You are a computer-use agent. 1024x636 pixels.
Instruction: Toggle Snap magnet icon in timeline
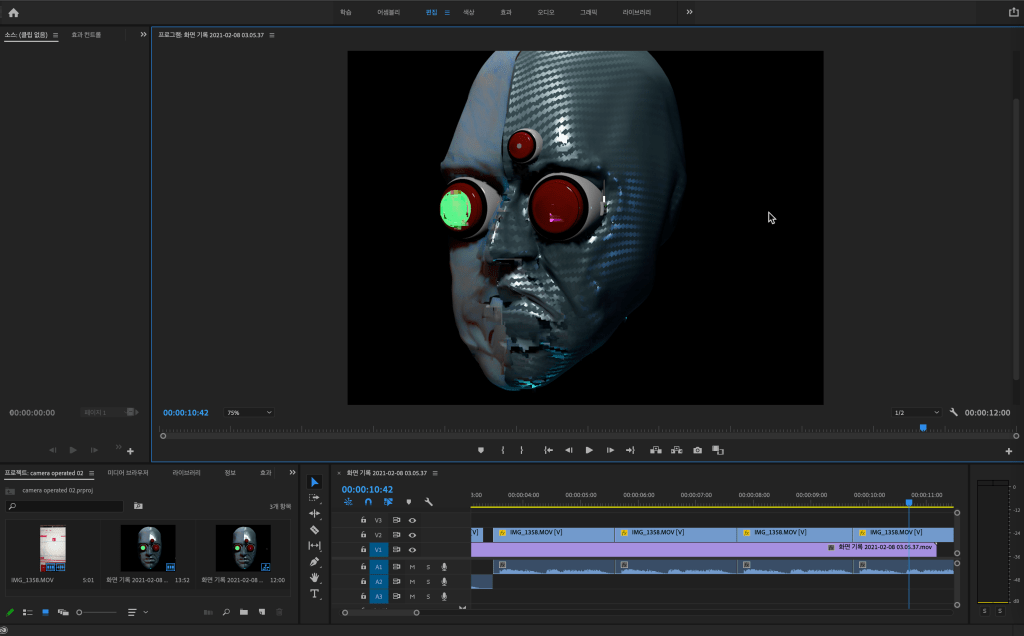(367, 502)
